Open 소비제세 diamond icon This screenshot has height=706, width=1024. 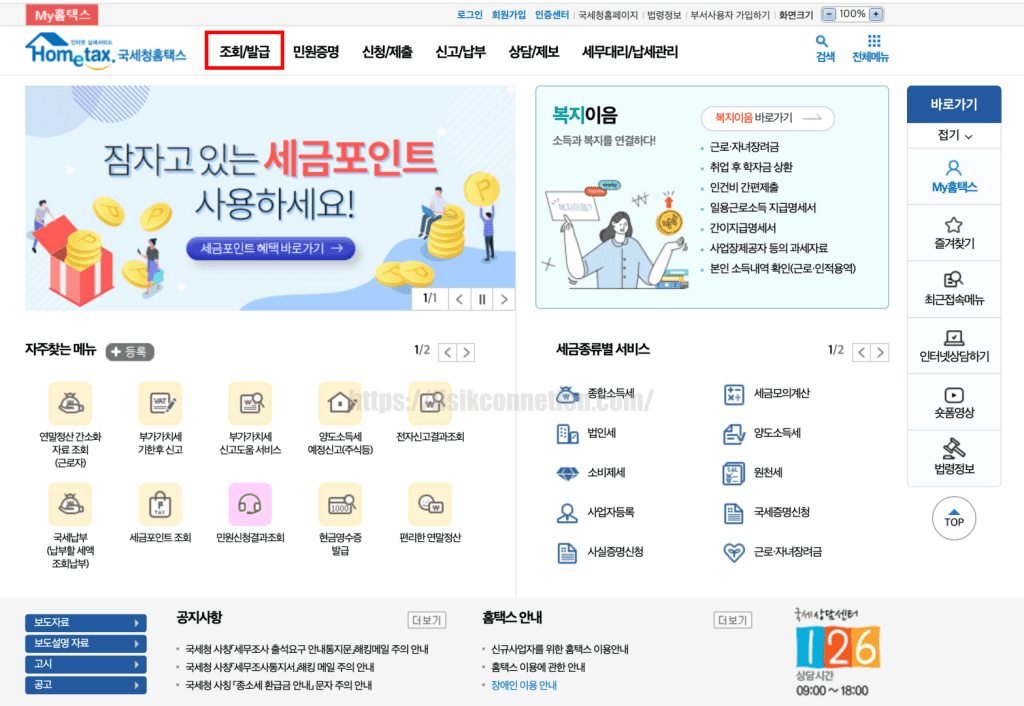point(567,473)
